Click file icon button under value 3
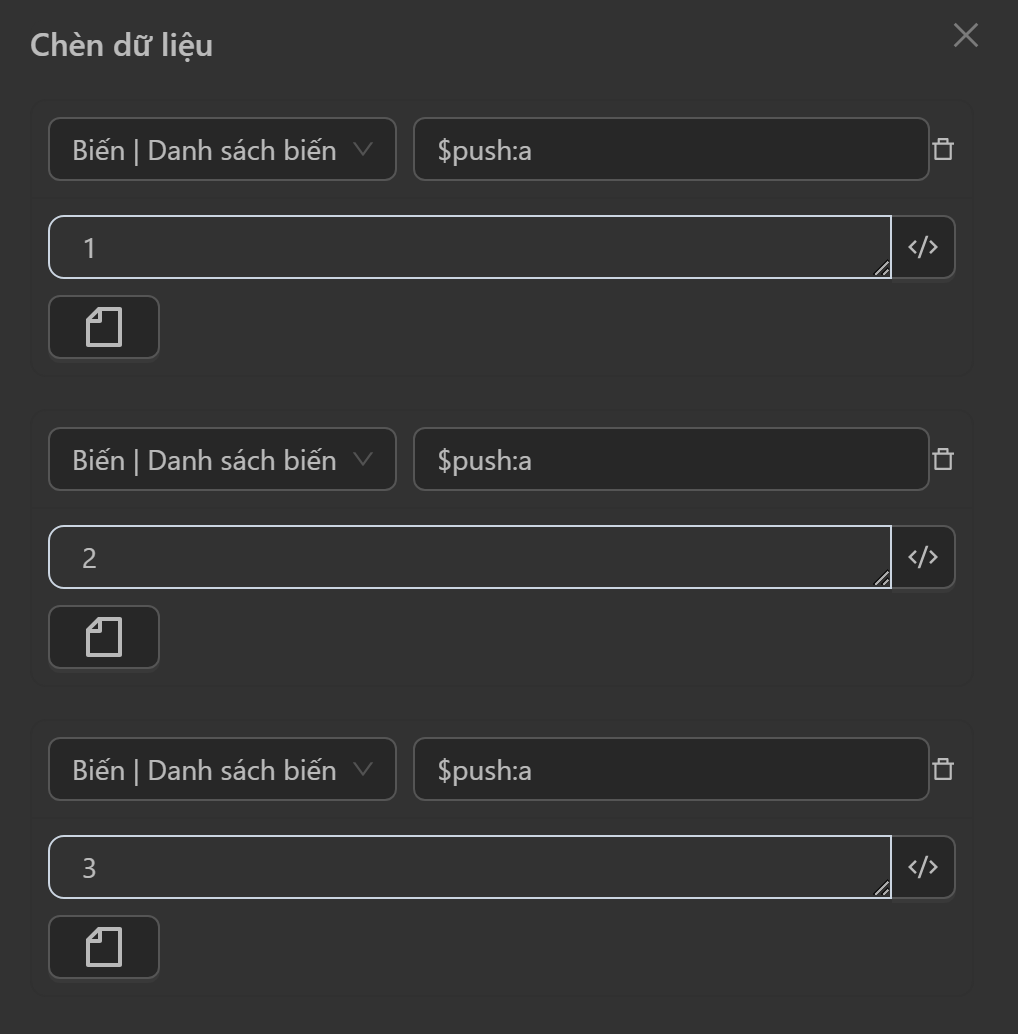The image size is (1018, 1034). 104,947
